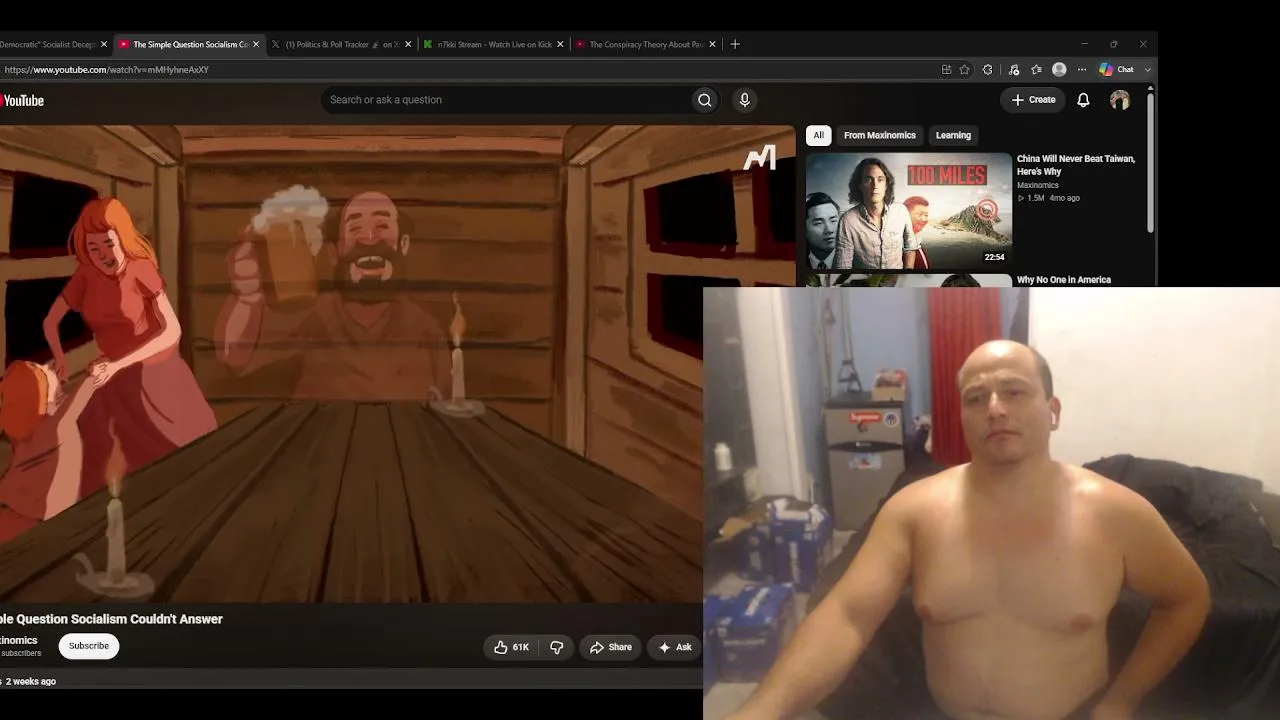Minimize the browser window

[1084, 44]
